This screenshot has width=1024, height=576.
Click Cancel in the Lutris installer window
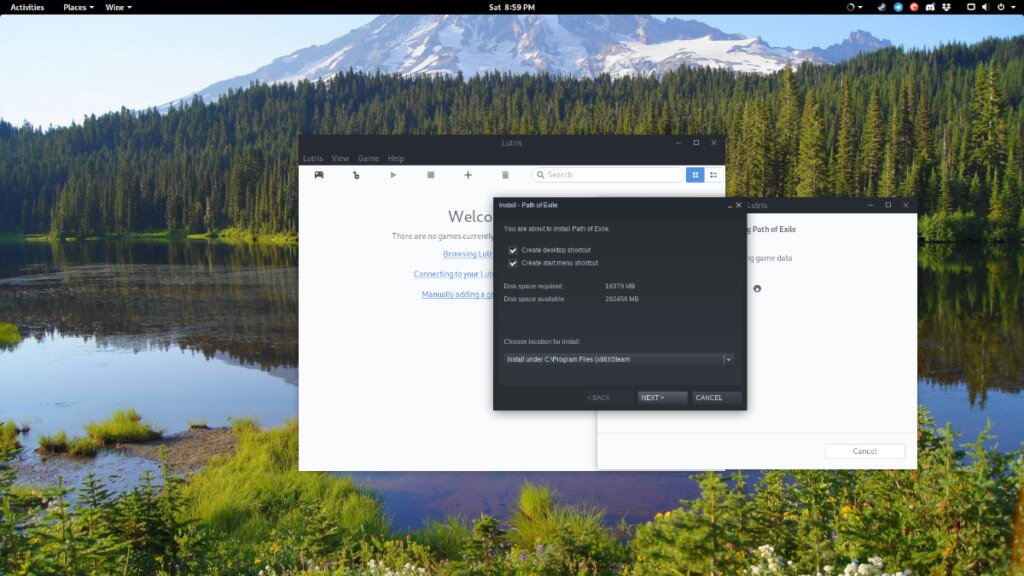click(x=864, y=451)
